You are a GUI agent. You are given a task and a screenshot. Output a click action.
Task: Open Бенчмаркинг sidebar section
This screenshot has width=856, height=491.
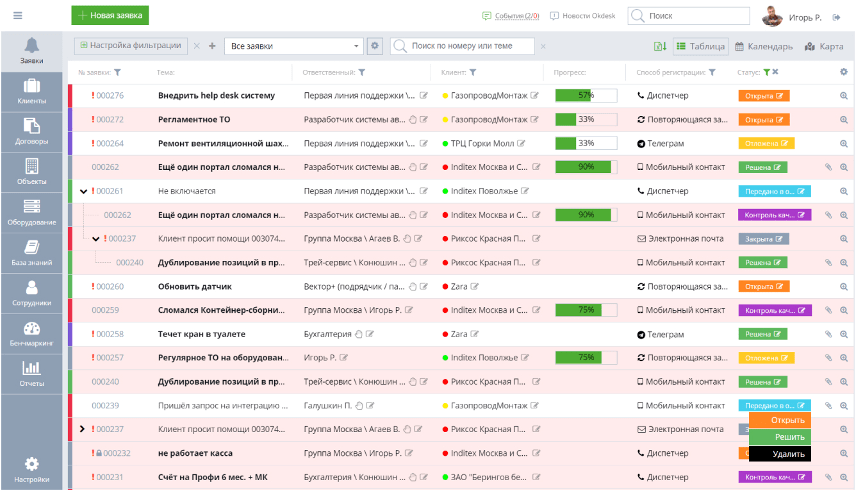coord(31,333)
